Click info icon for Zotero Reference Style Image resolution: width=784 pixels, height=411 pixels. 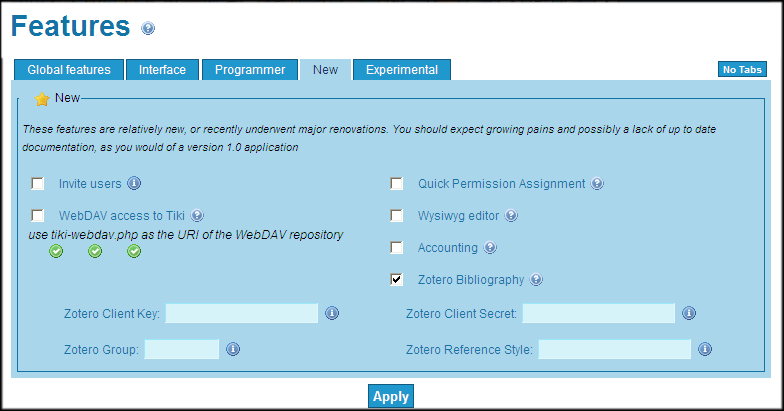pyautogui.click(x=705, y=349)
